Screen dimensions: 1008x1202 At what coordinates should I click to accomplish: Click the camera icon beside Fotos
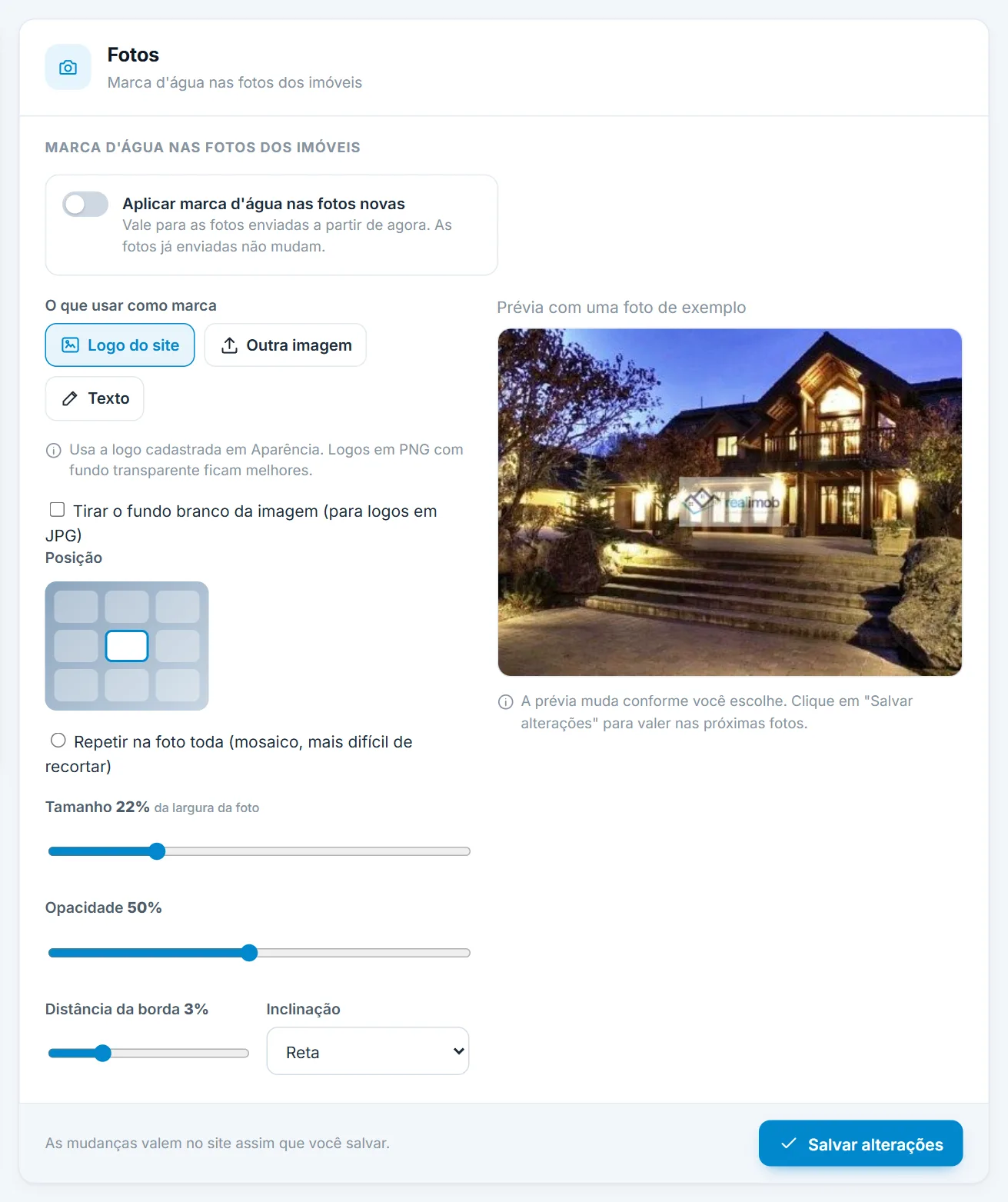click(x=68, y=67)
